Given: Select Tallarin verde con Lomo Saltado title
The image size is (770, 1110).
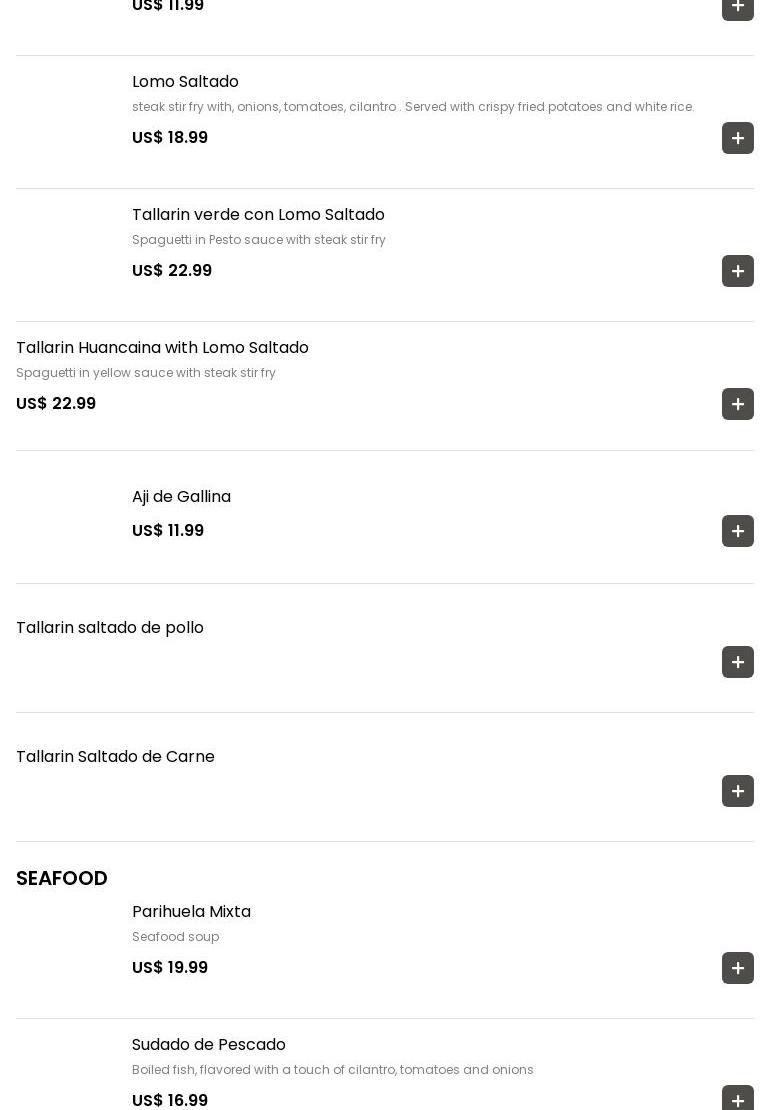Looking at the screenshot, I should tap(258, 214).
